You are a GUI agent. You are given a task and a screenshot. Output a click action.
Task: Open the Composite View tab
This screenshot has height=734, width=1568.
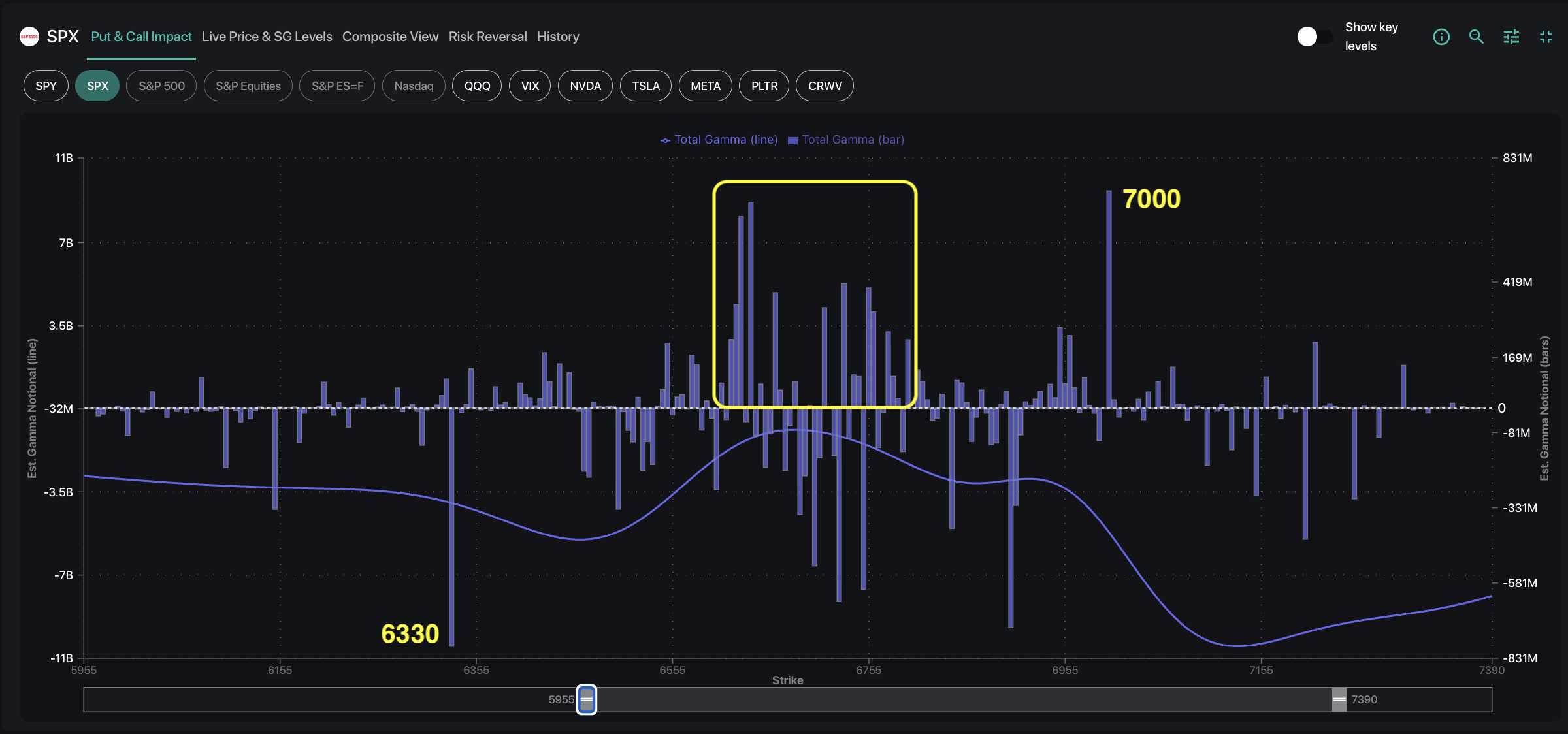pos(390,37)
